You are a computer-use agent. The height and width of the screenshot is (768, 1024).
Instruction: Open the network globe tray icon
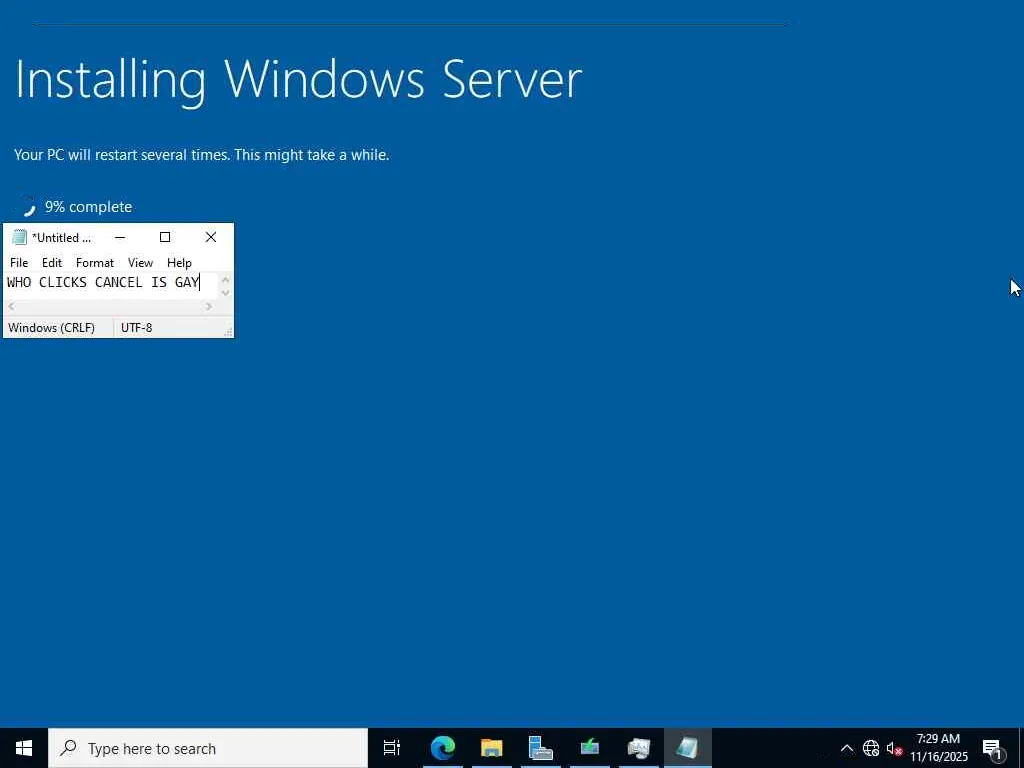871,748
